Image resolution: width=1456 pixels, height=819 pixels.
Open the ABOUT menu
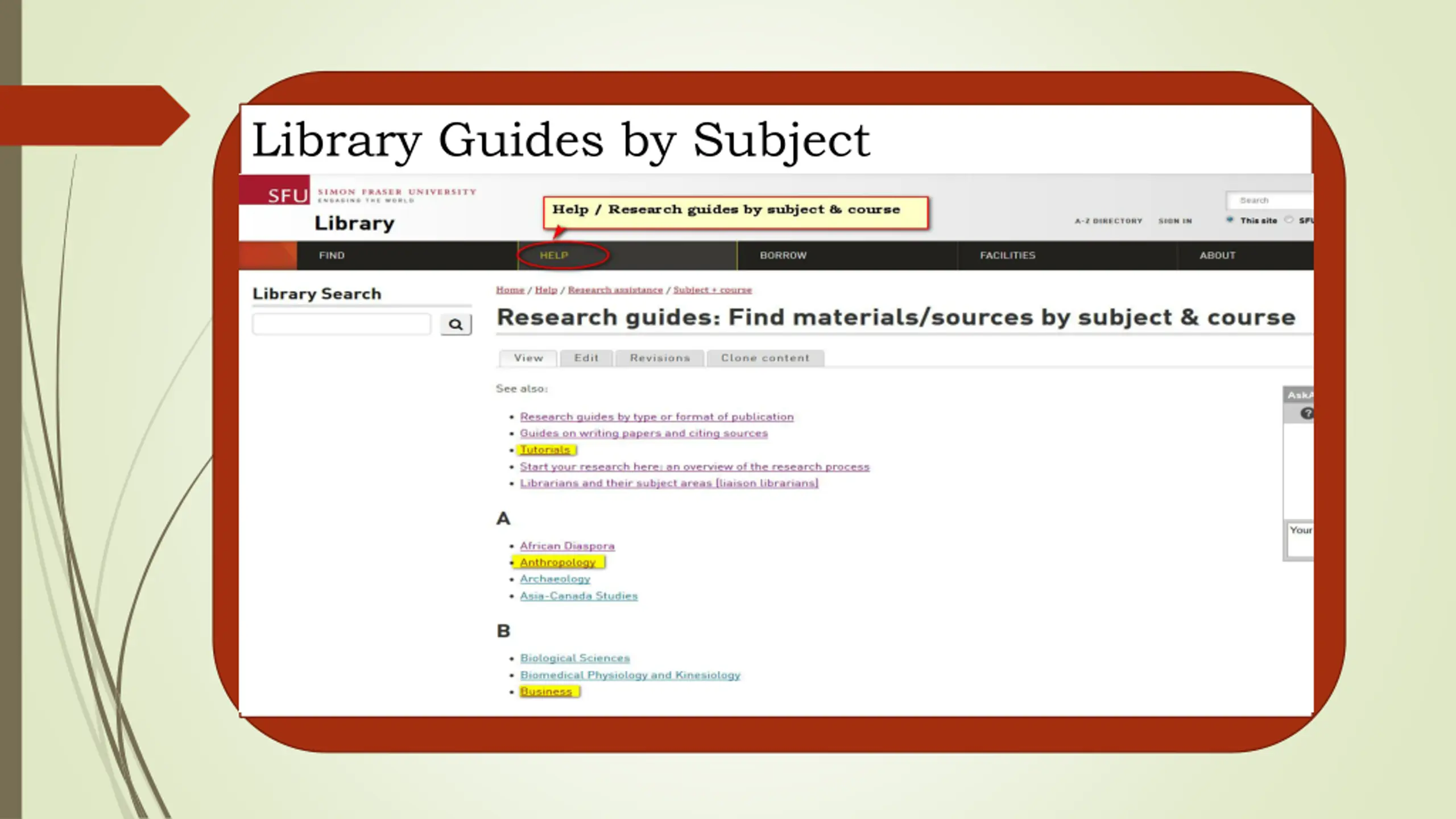click(x=1218, y=255)
